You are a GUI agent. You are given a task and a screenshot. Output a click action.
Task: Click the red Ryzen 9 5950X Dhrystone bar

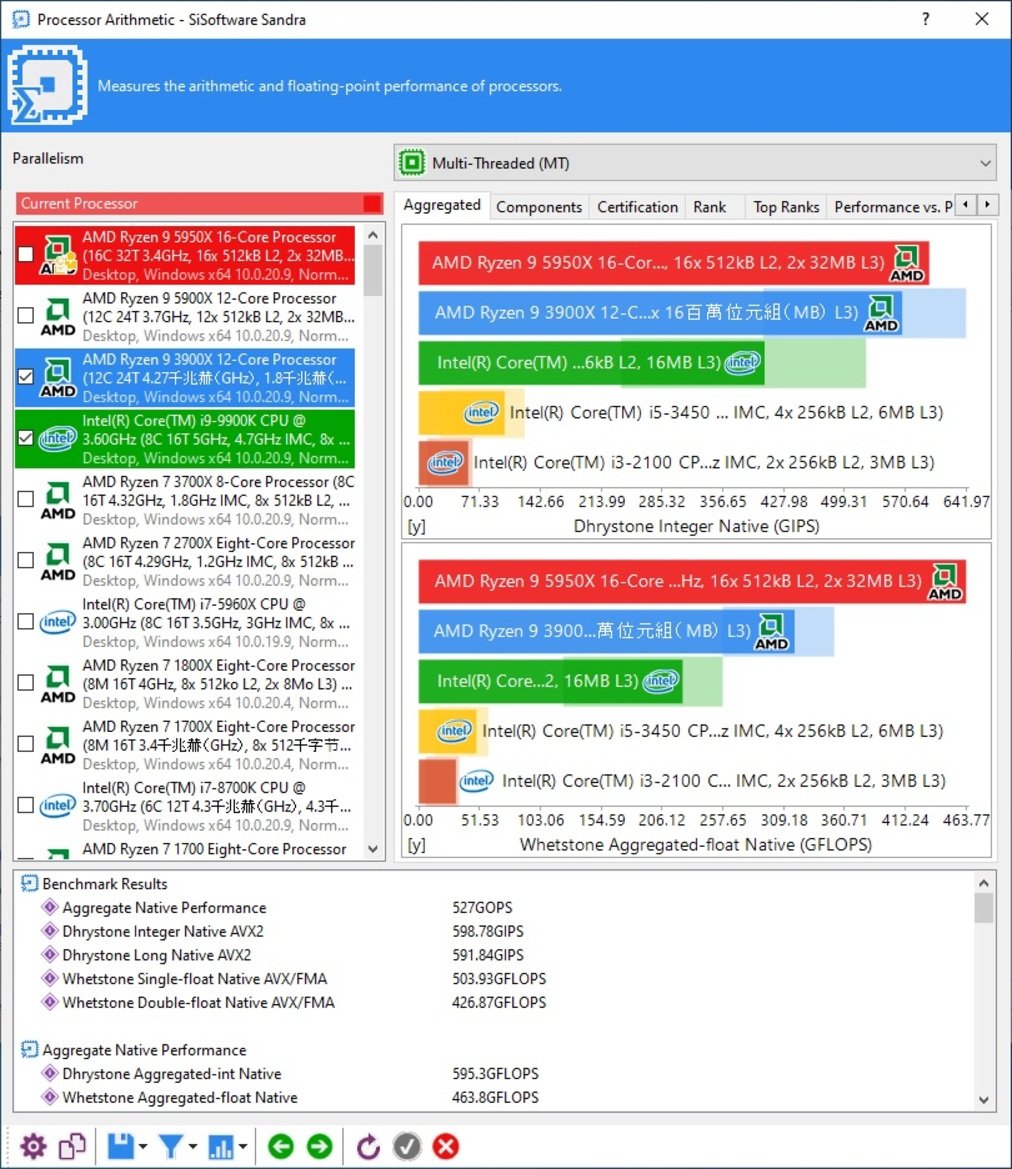tap(673, 262)
